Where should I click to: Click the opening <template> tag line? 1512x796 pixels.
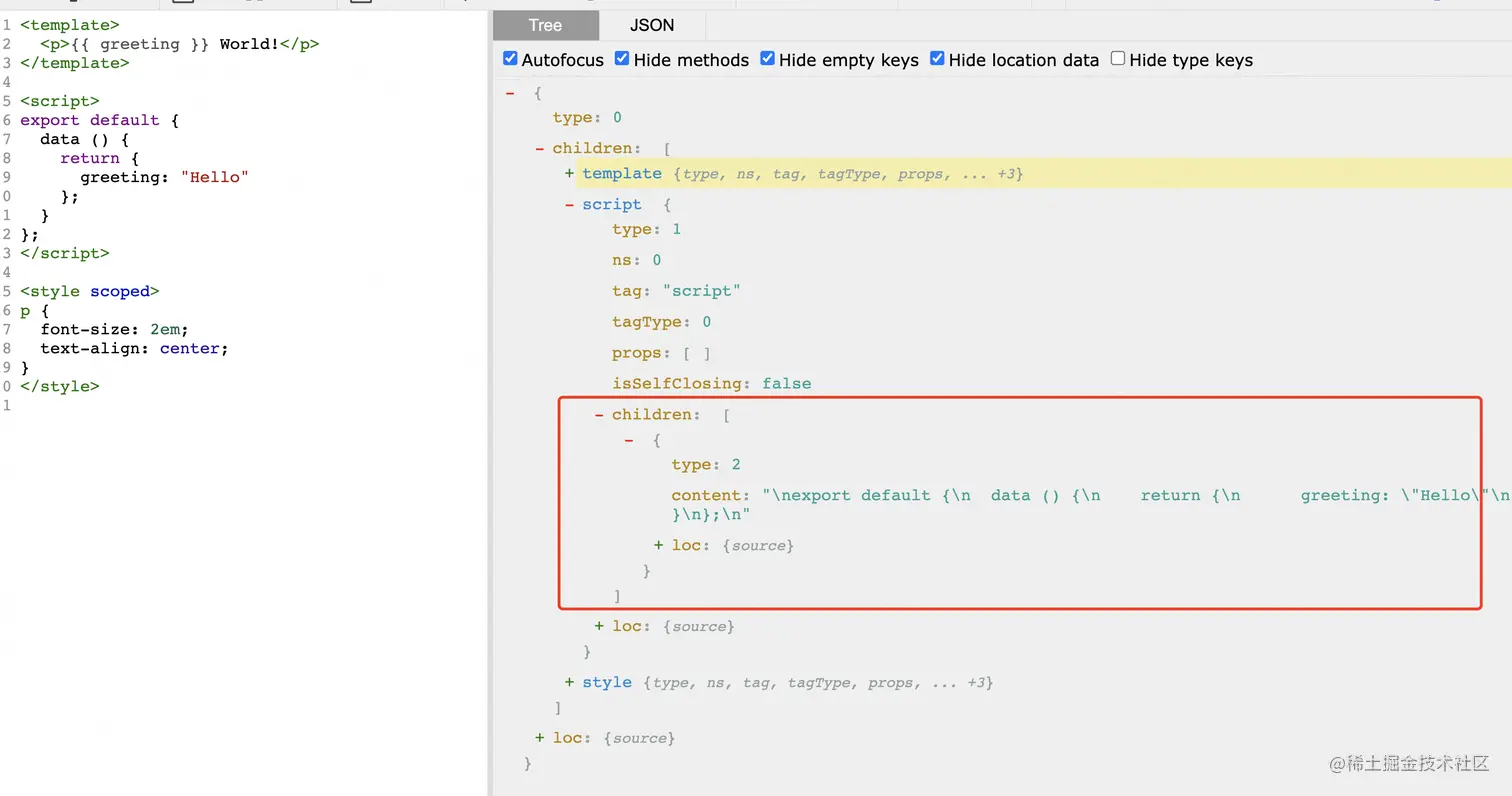pyautogui.click(x=69, y=25)
